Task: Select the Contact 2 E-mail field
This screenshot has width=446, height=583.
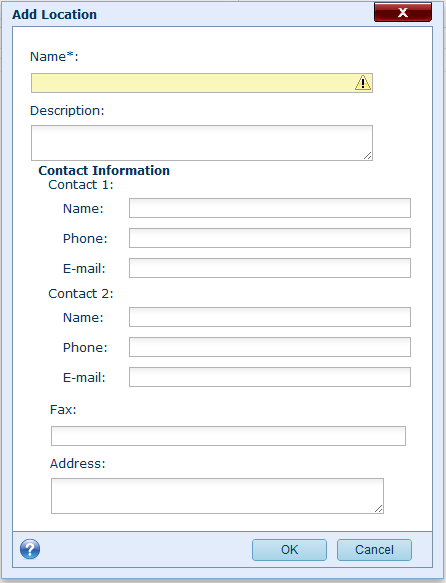Action: point(270,377)
